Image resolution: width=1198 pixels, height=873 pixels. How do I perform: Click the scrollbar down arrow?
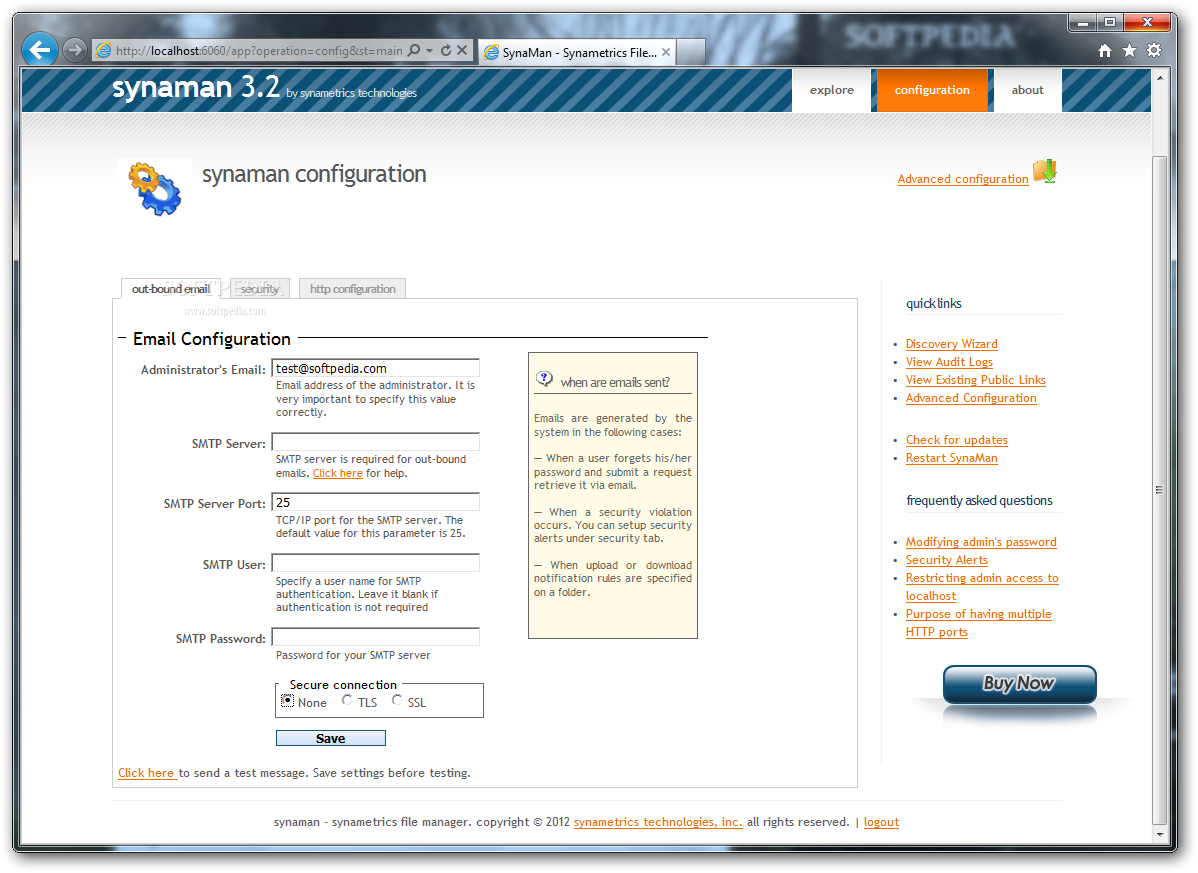pos(1159,836)
